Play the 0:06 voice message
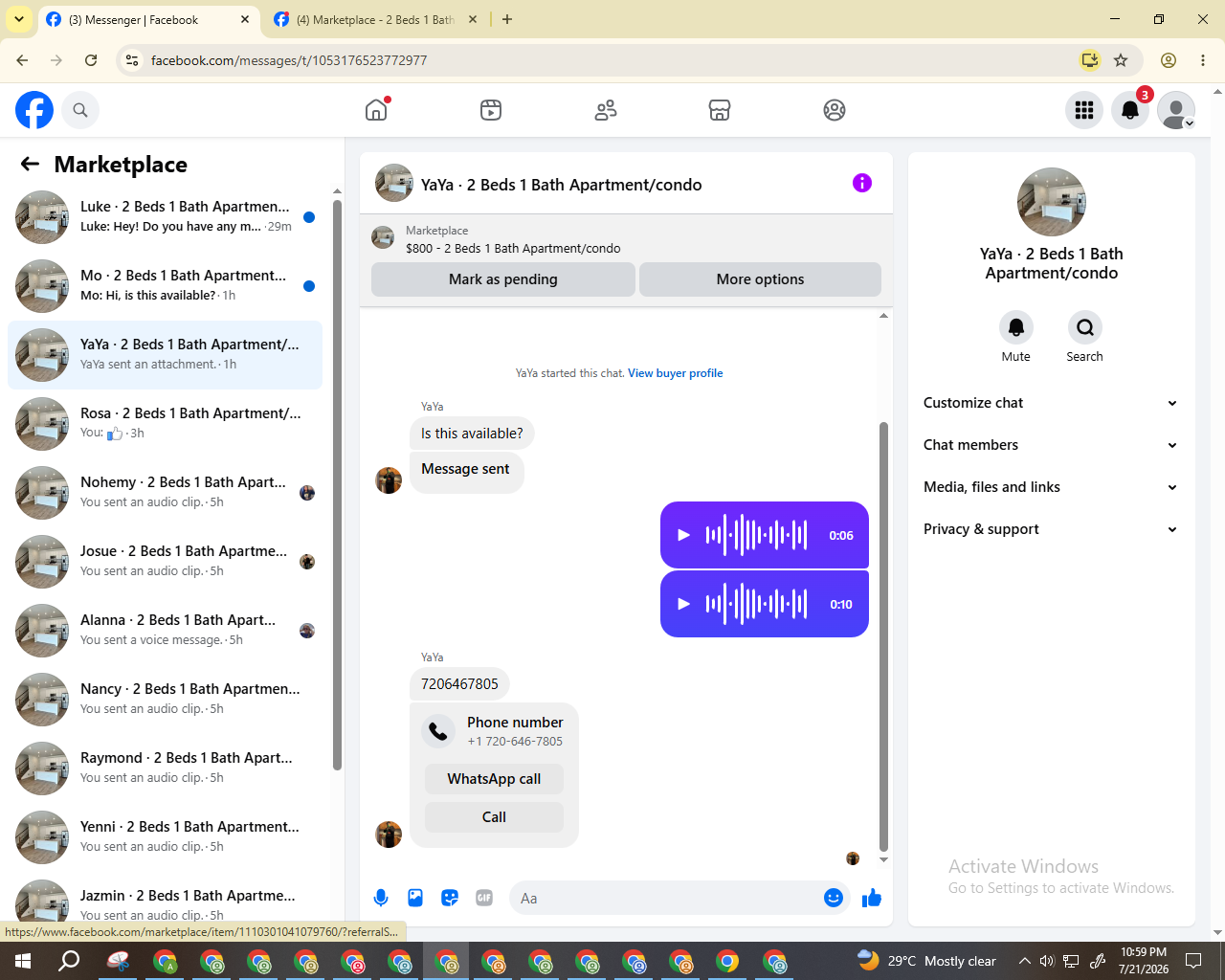 click(x=683, y=535)
